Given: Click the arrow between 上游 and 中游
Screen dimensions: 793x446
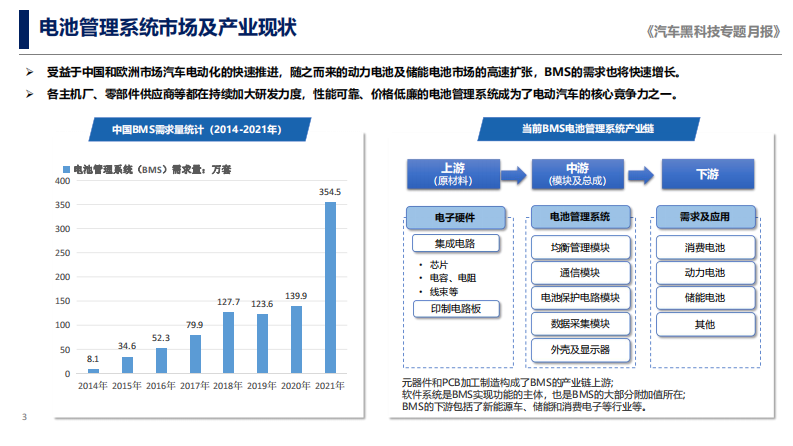Looking at the screenshot, I should tap(514, 176).
